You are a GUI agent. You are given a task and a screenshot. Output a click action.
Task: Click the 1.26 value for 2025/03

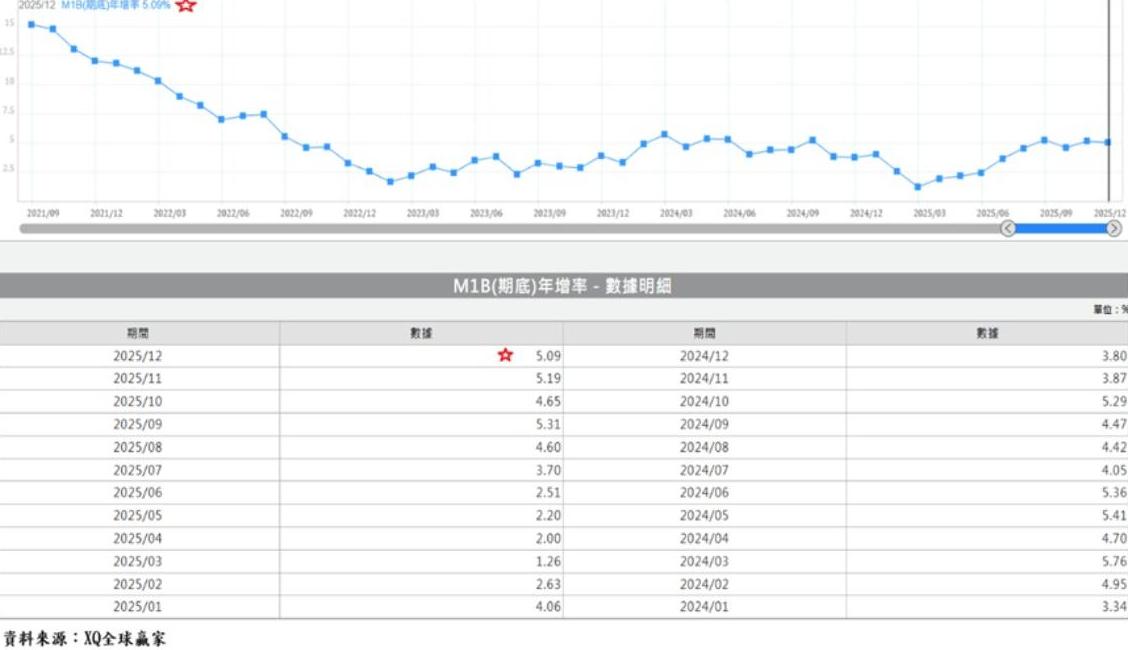click(x=548, y=561)
